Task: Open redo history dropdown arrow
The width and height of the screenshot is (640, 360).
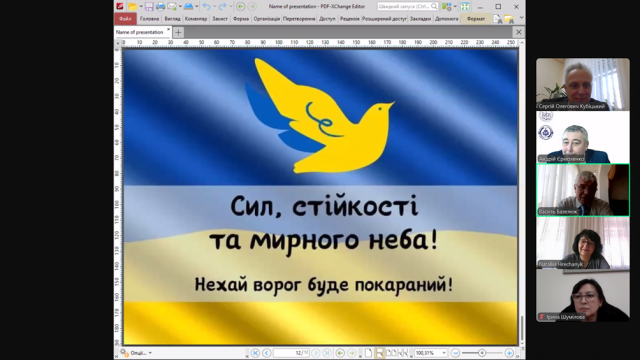Action: 230,7
